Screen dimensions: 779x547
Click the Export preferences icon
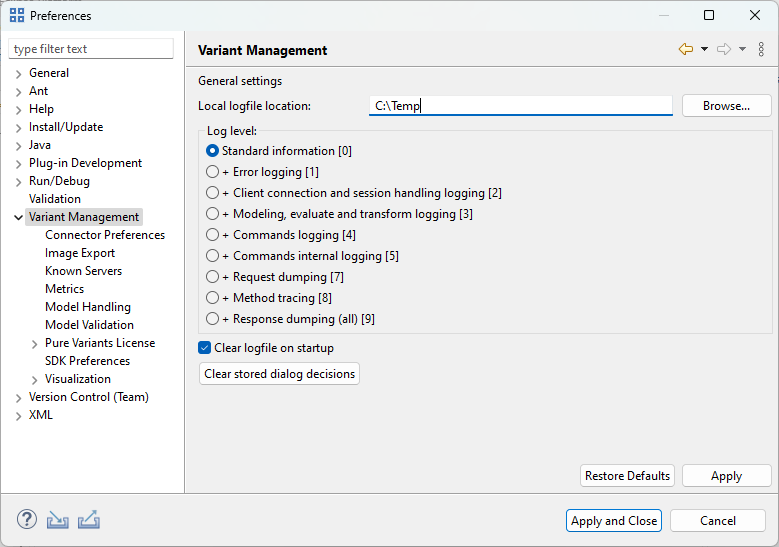[88, 520]
